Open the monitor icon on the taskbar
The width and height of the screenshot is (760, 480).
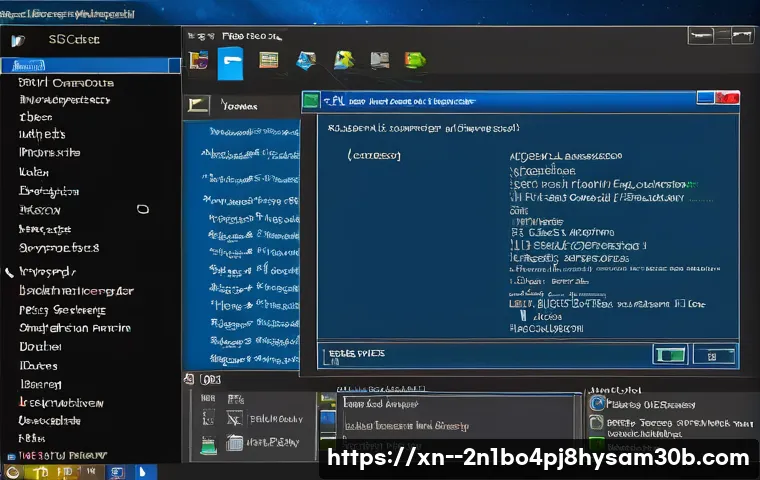pyautogui.click(x=117, y=472)
